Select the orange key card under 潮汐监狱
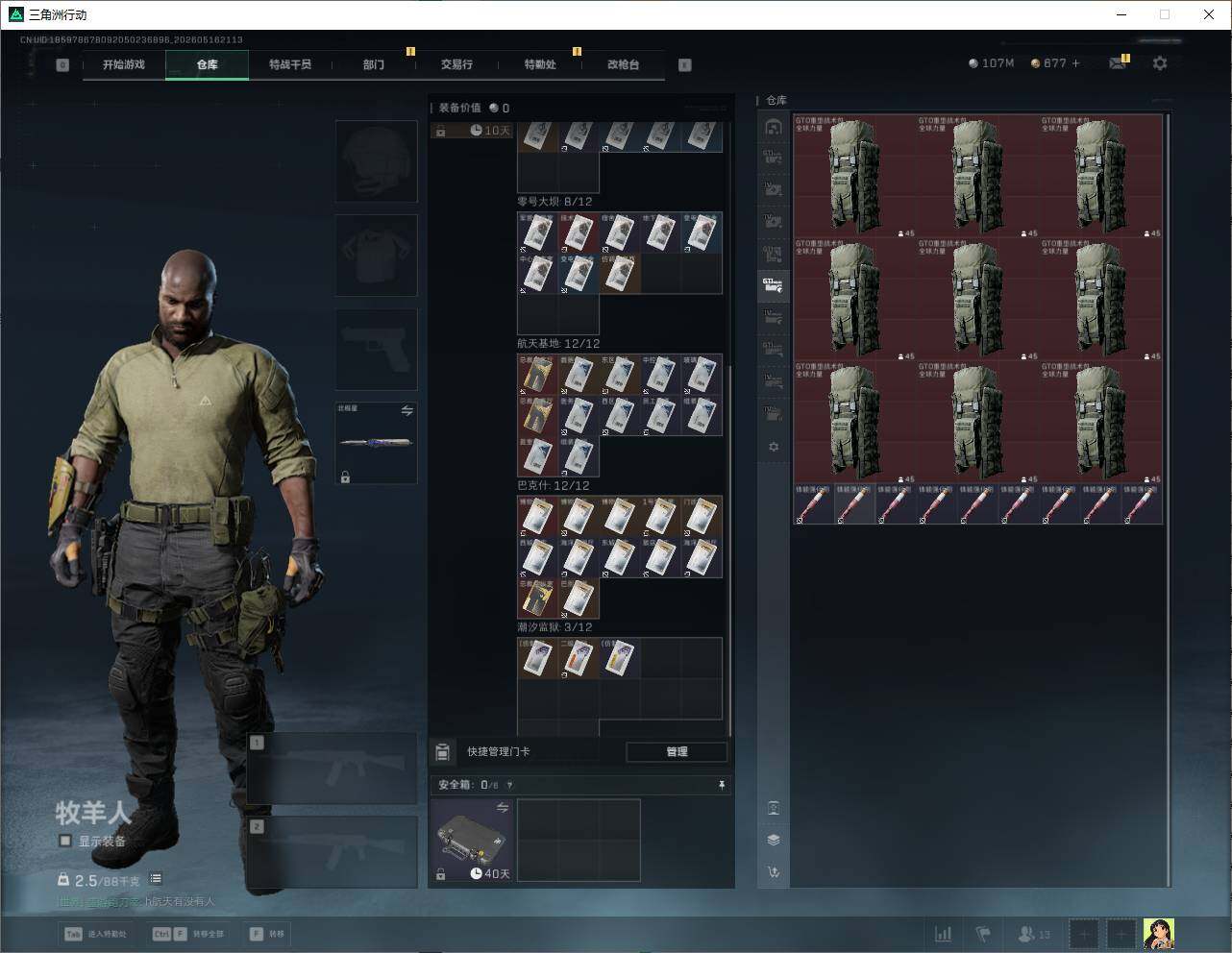 coord(579,659)
